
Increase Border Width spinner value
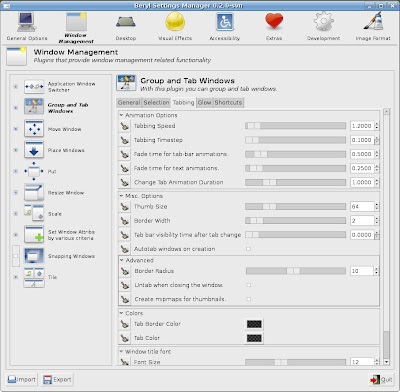[x=377, y=218]
